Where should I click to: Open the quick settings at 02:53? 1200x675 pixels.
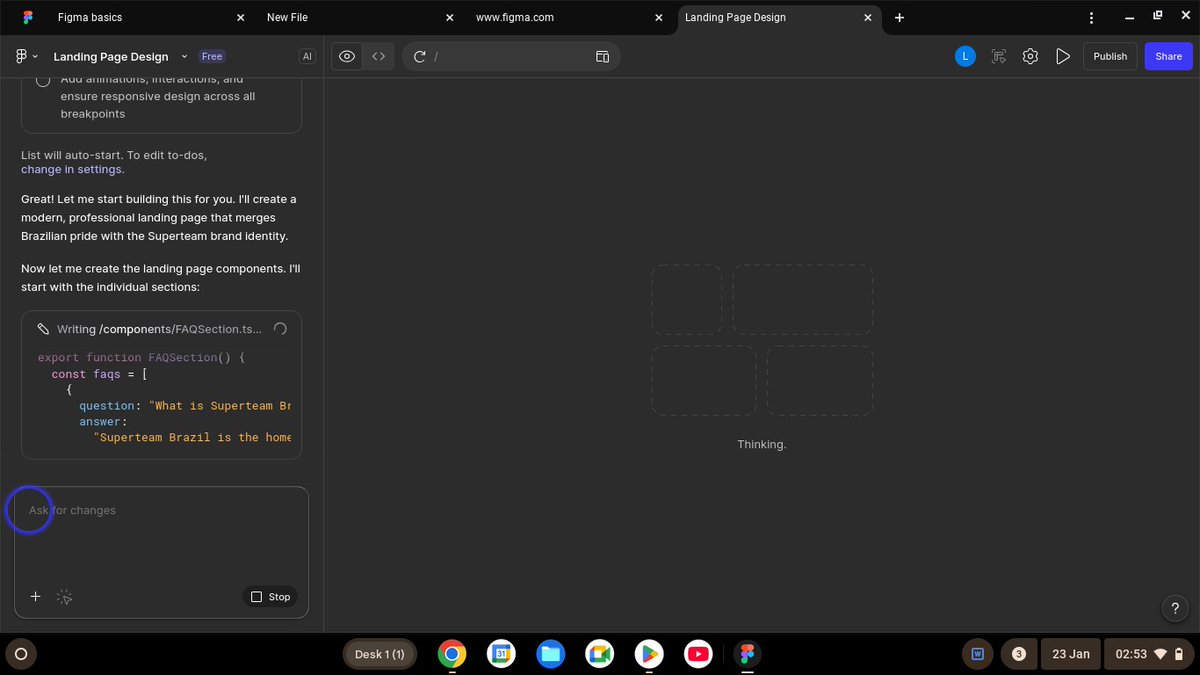coord(1149,654)
